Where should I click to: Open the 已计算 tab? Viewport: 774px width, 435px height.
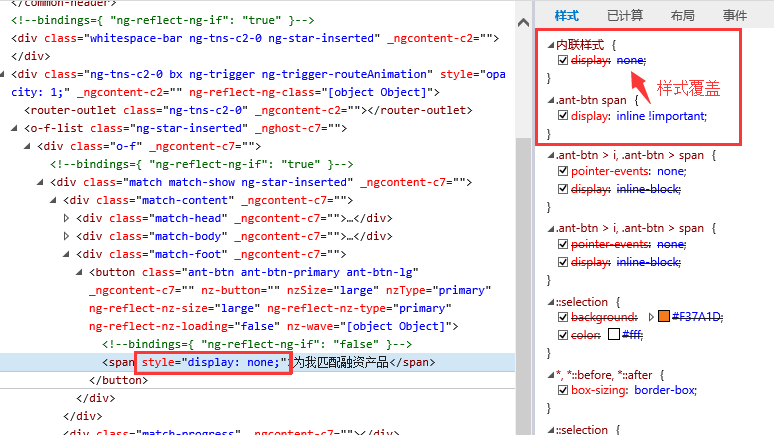[x=625, y=16]
